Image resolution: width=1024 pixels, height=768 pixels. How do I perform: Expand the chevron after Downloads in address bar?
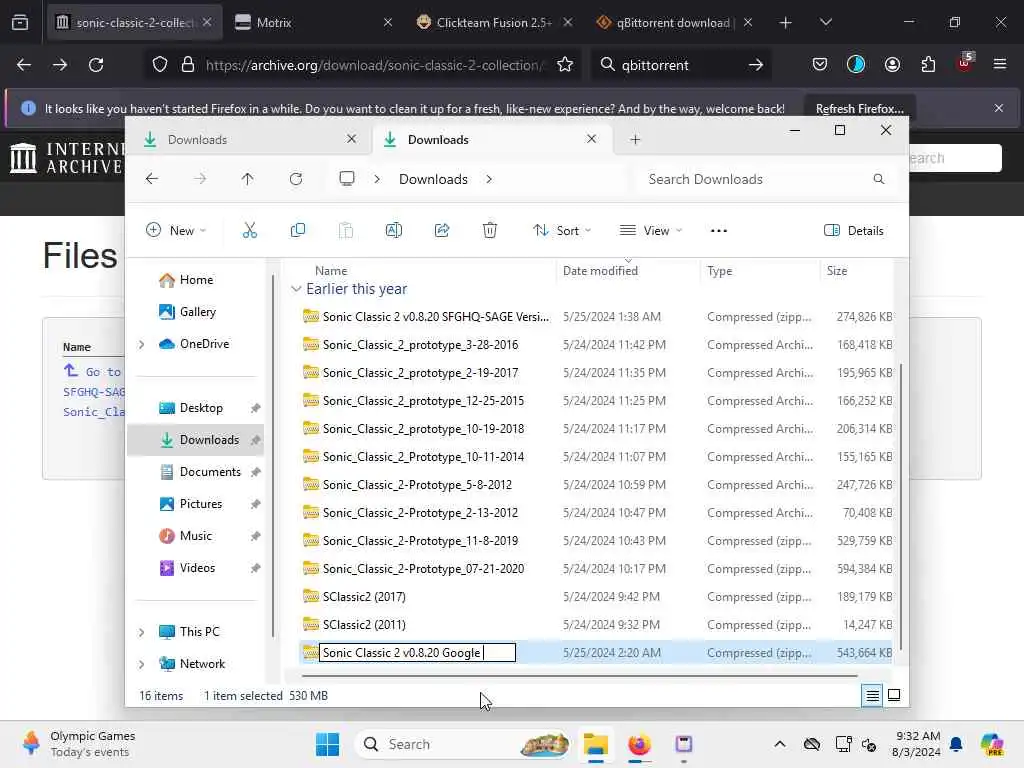point(488,179)
